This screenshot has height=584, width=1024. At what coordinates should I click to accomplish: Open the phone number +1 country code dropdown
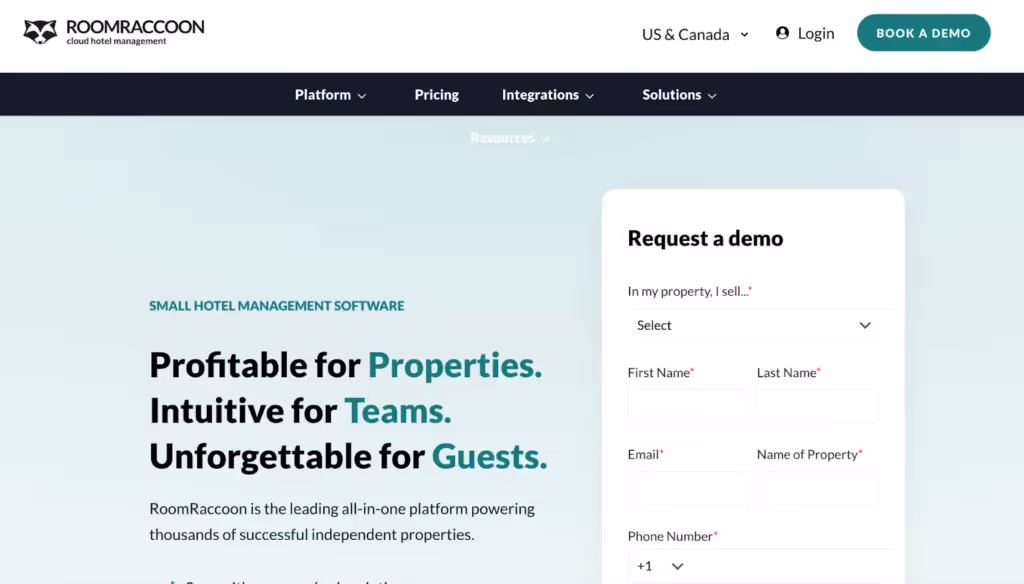tap(660, 565)
